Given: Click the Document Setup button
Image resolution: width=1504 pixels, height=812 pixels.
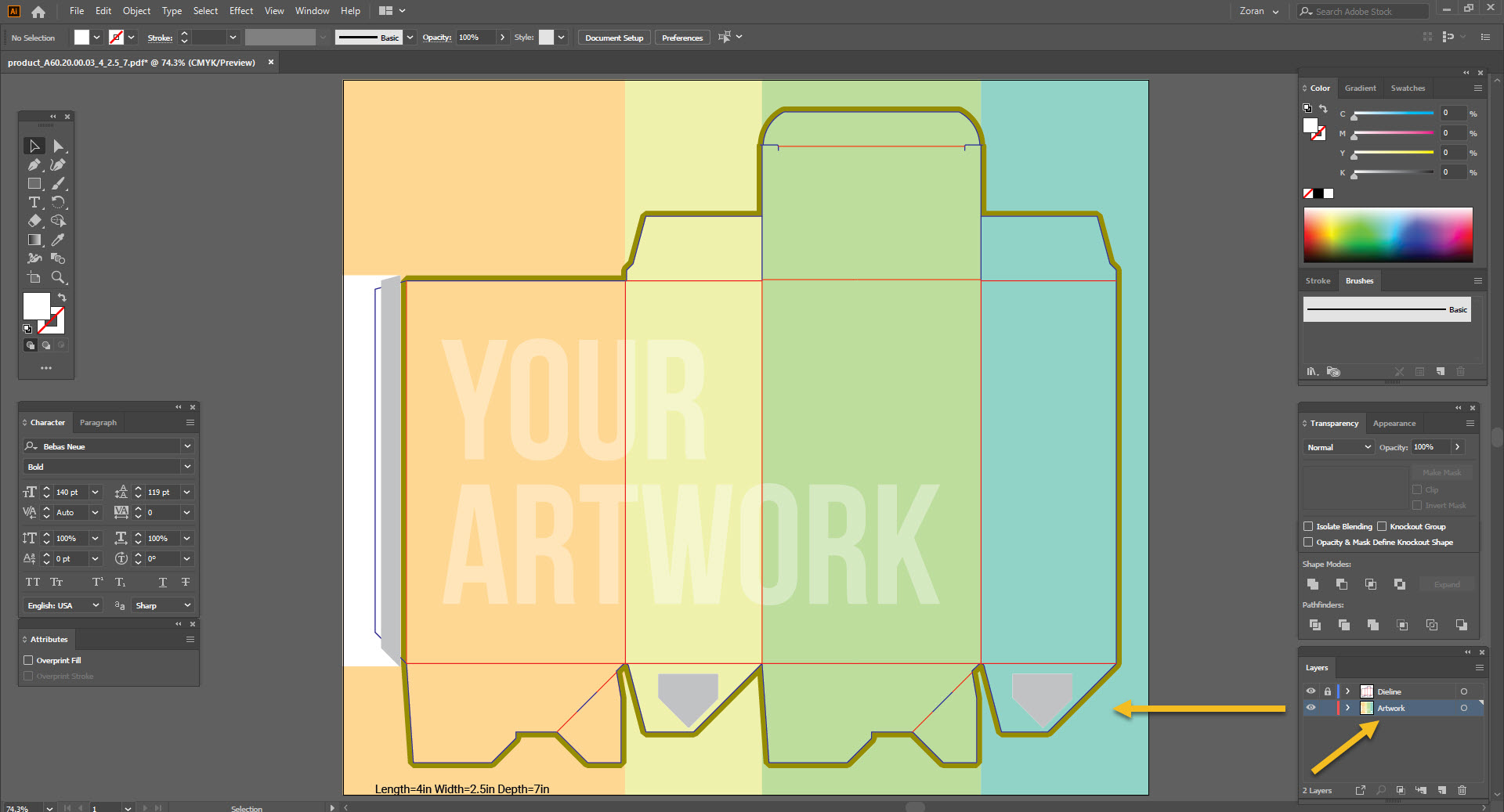Looking at the screenshot, I should 614,38.
